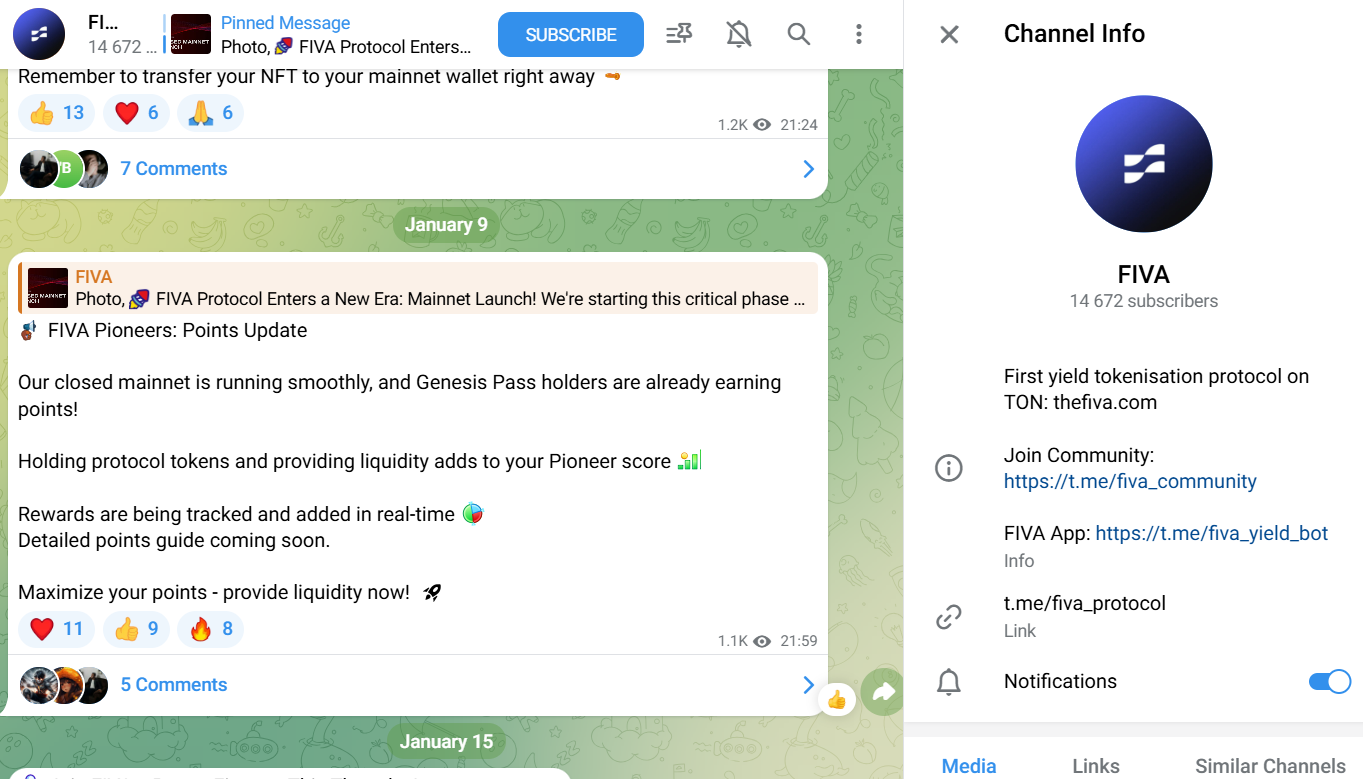
Task: Open the https://t.me/fiva_yield_bot link
Action: click(x=1212, y=533)
